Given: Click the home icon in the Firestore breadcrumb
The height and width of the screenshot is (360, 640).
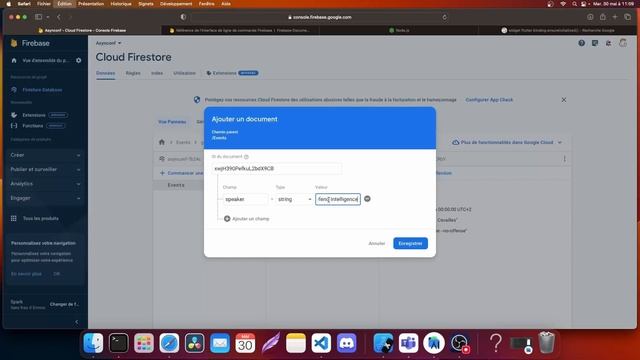Looking at the screenshot, I should (x=162, y=142).
